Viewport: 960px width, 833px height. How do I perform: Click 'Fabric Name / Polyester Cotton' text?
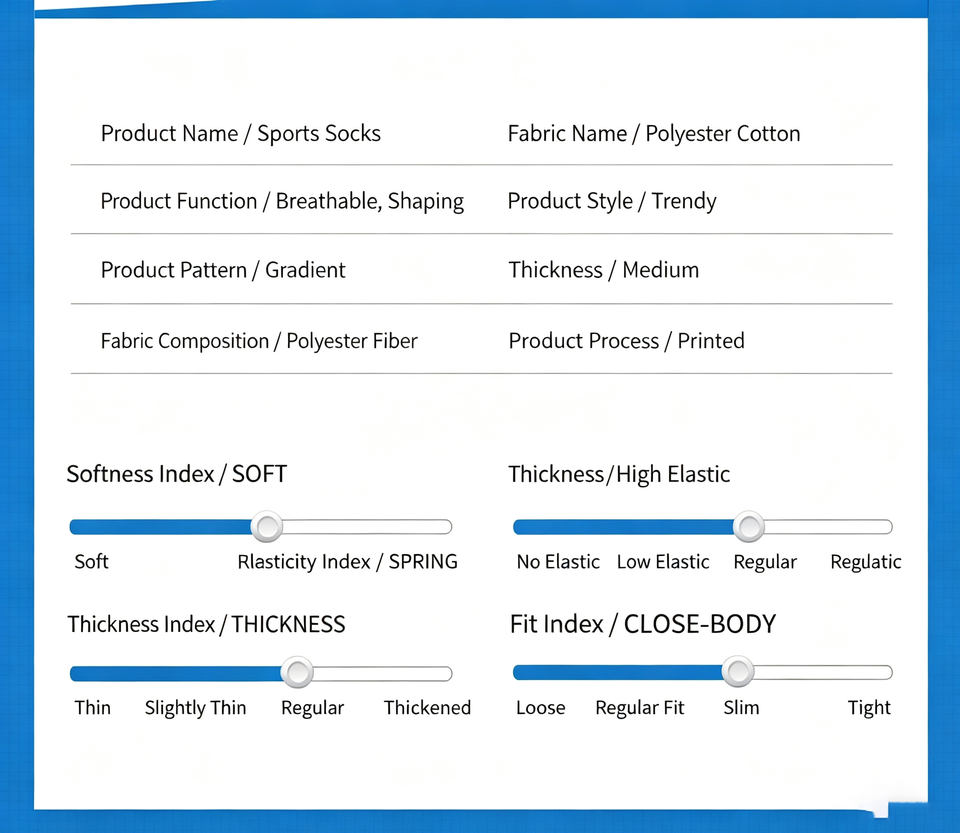654,133
